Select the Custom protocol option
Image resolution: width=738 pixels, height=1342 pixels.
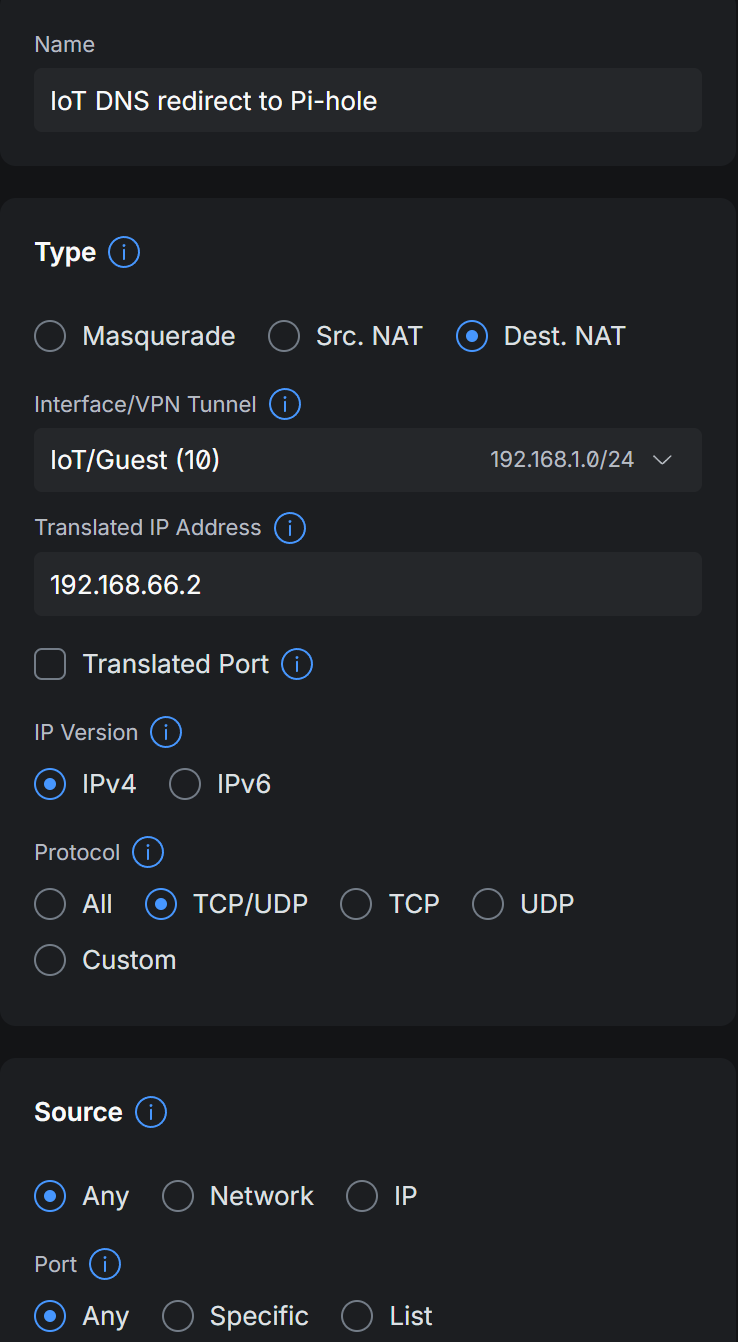(x=50, y=960)
